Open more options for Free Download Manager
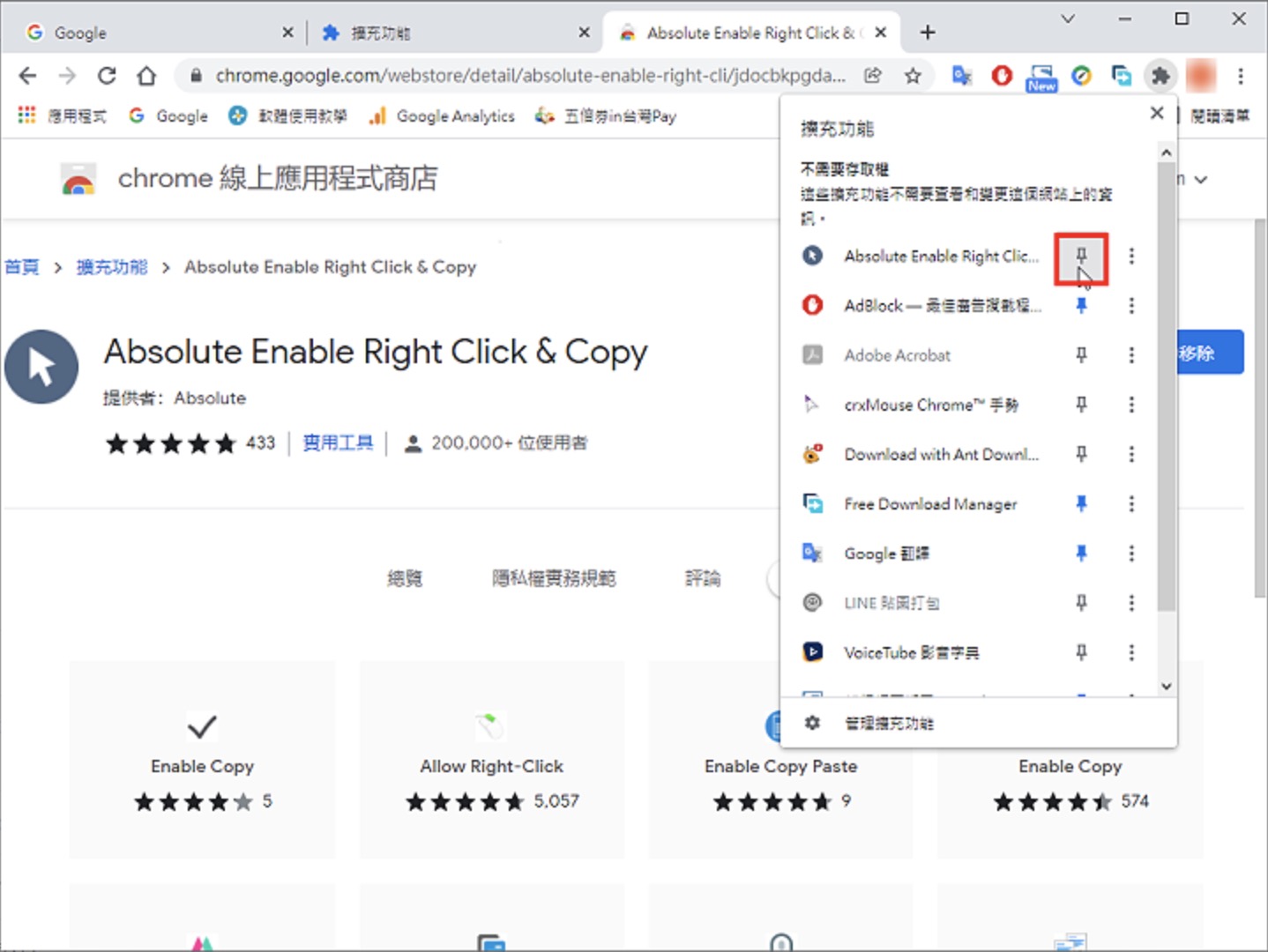 pyautogui.click(x=1131, y=503)
